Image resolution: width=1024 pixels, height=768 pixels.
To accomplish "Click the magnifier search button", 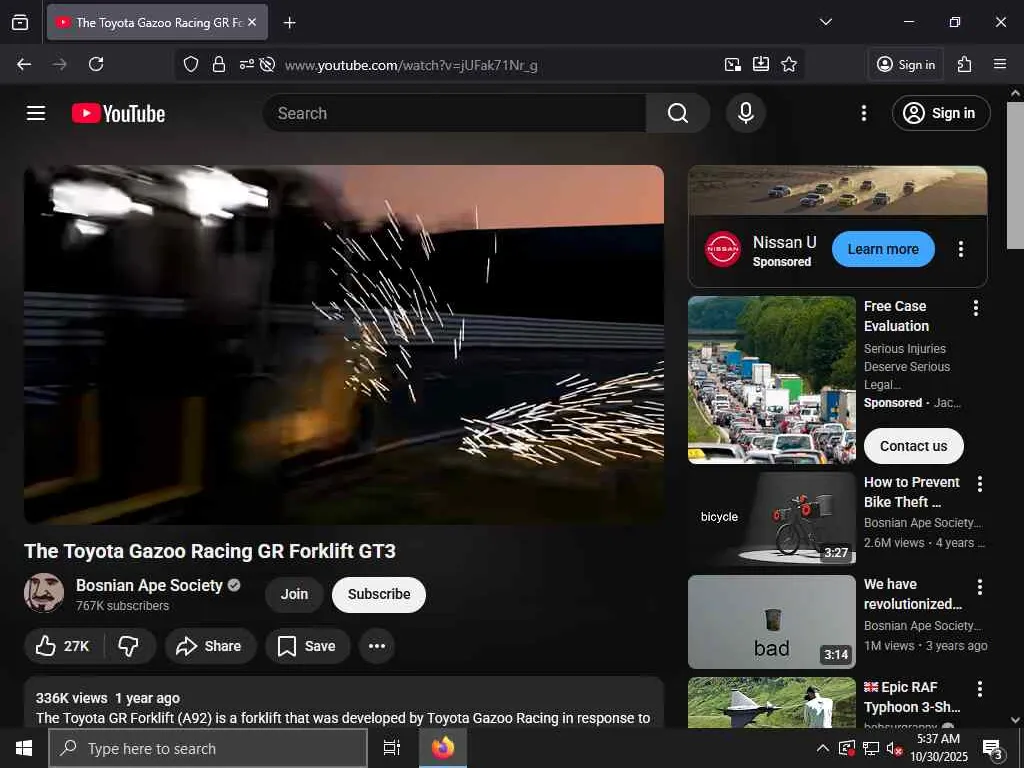I will (677, 113).
